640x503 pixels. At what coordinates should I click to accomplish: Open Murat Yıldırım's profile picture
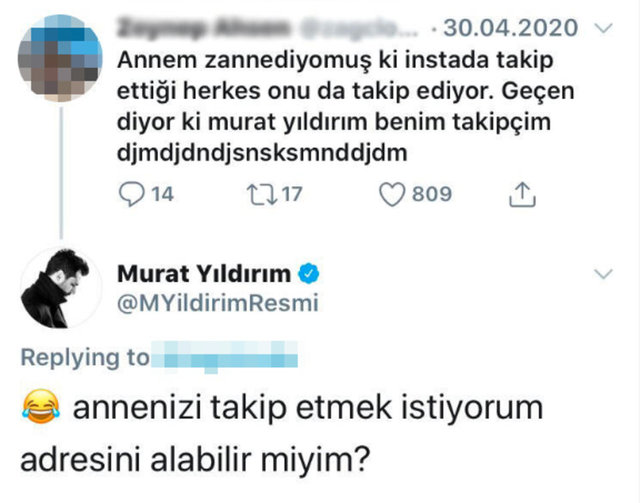click(55, 290)
